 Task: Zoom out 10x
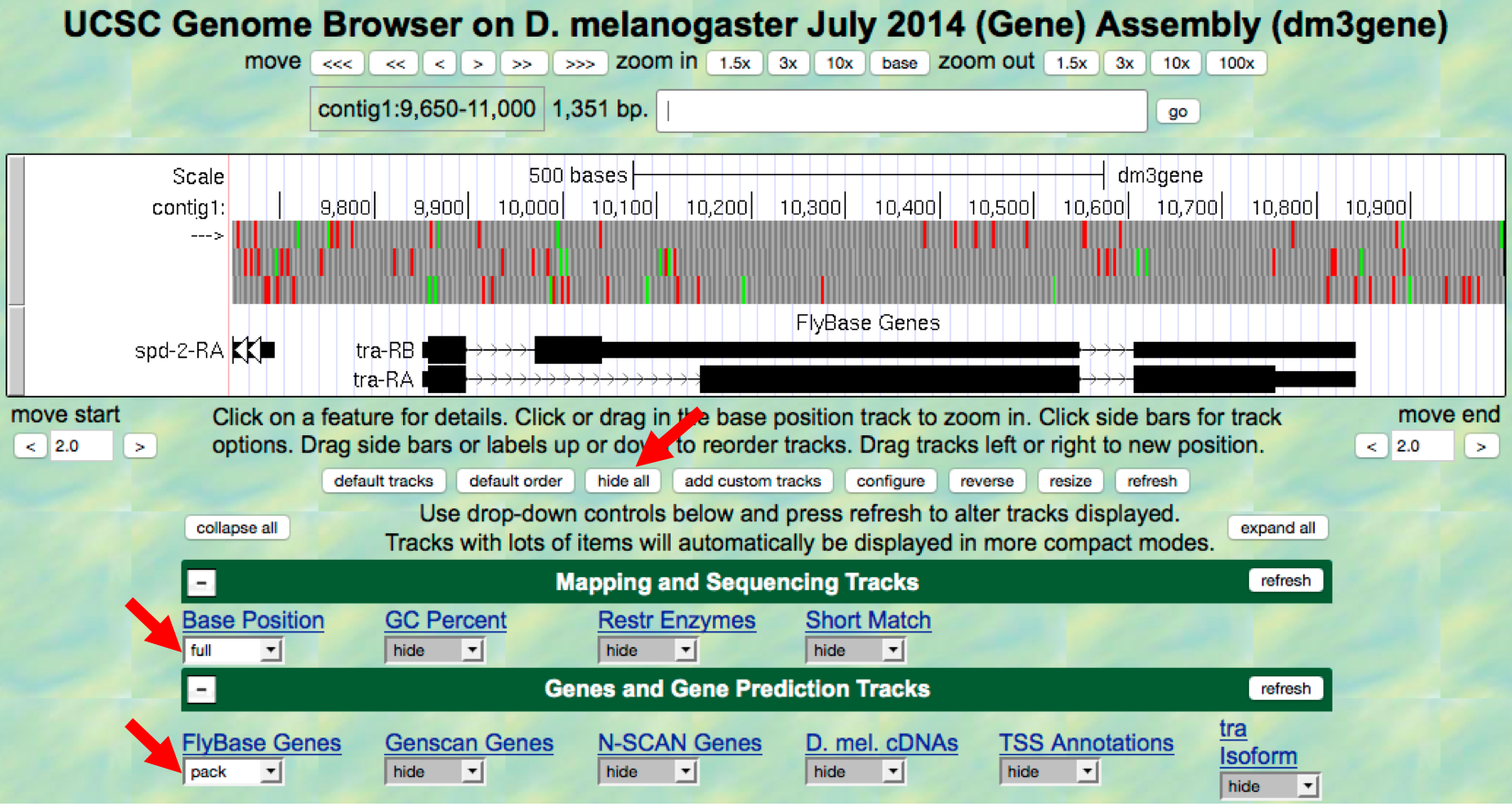[x=1177, y=63]
